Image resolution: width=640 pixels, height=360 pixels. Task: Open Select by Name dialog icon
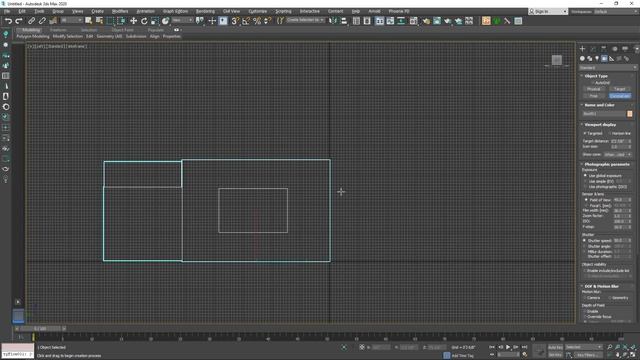click(99, 21)
